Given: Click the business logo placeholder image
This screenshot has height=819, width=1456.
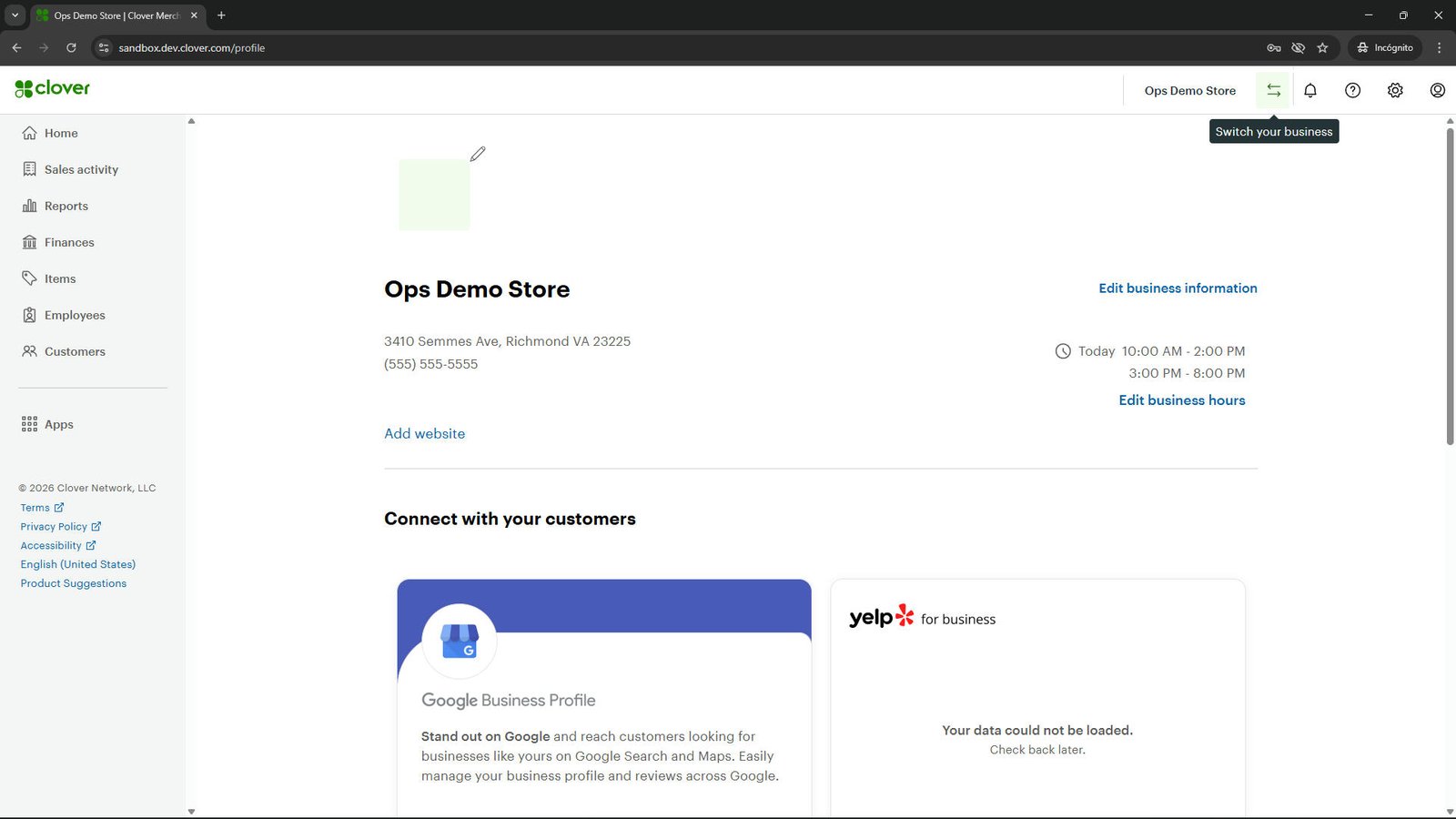Looking at the screenshot, I should point(434,195).
